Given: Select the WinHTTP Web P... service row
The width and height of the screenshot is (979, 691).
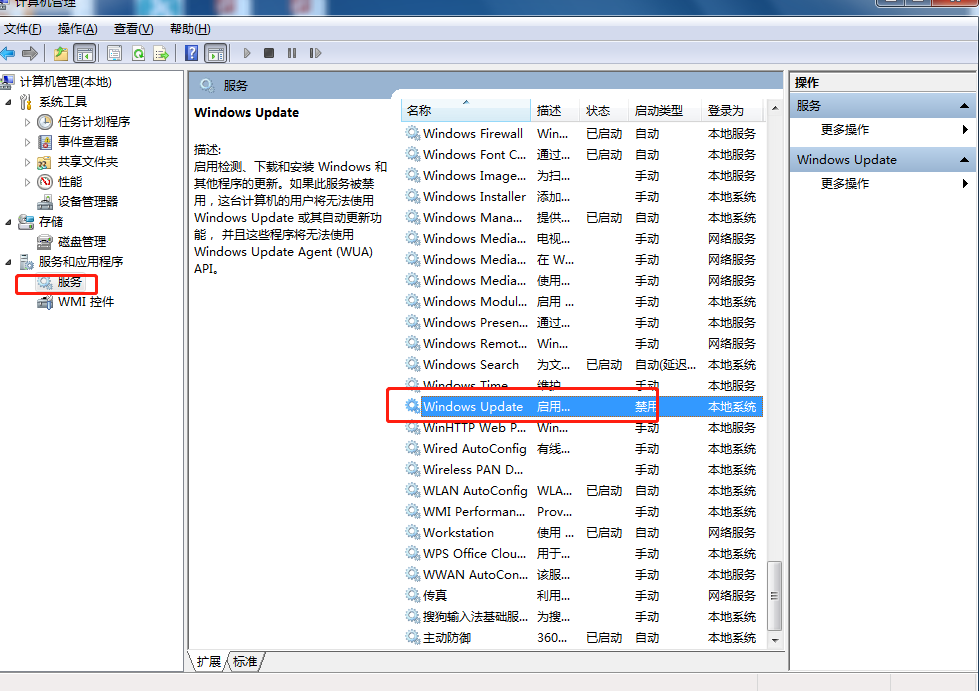Looking at the screenshot, I should click(583, 428).
